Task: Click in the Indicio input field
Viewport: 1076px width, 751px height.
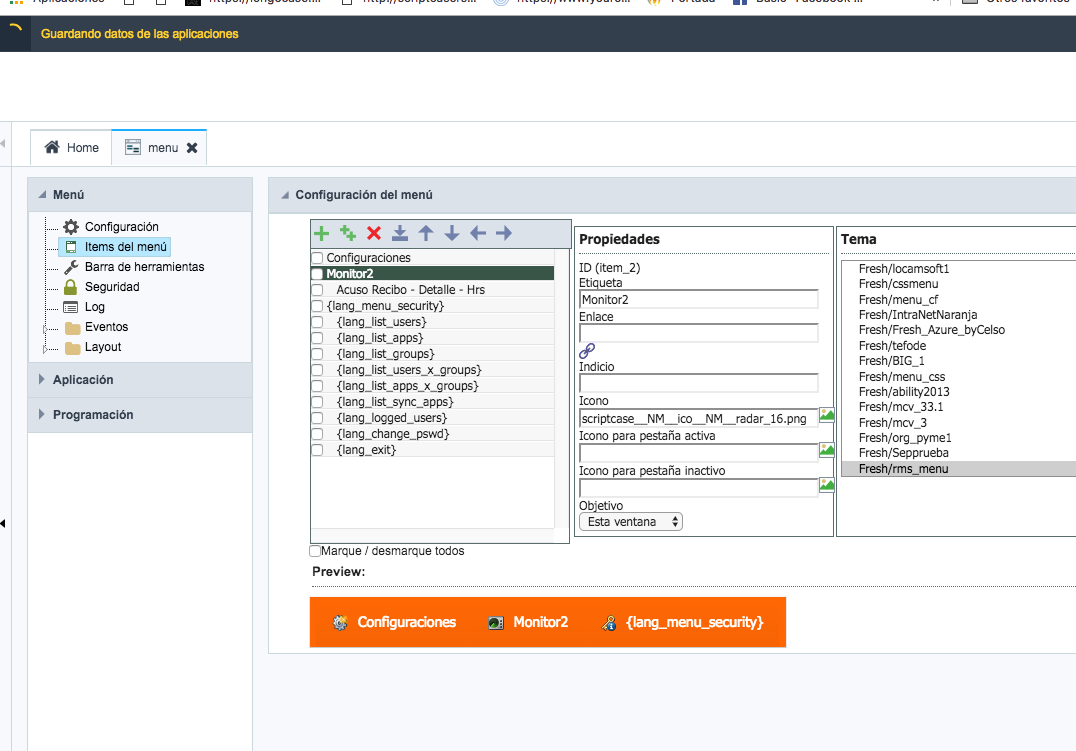Action: pos(699,383)
